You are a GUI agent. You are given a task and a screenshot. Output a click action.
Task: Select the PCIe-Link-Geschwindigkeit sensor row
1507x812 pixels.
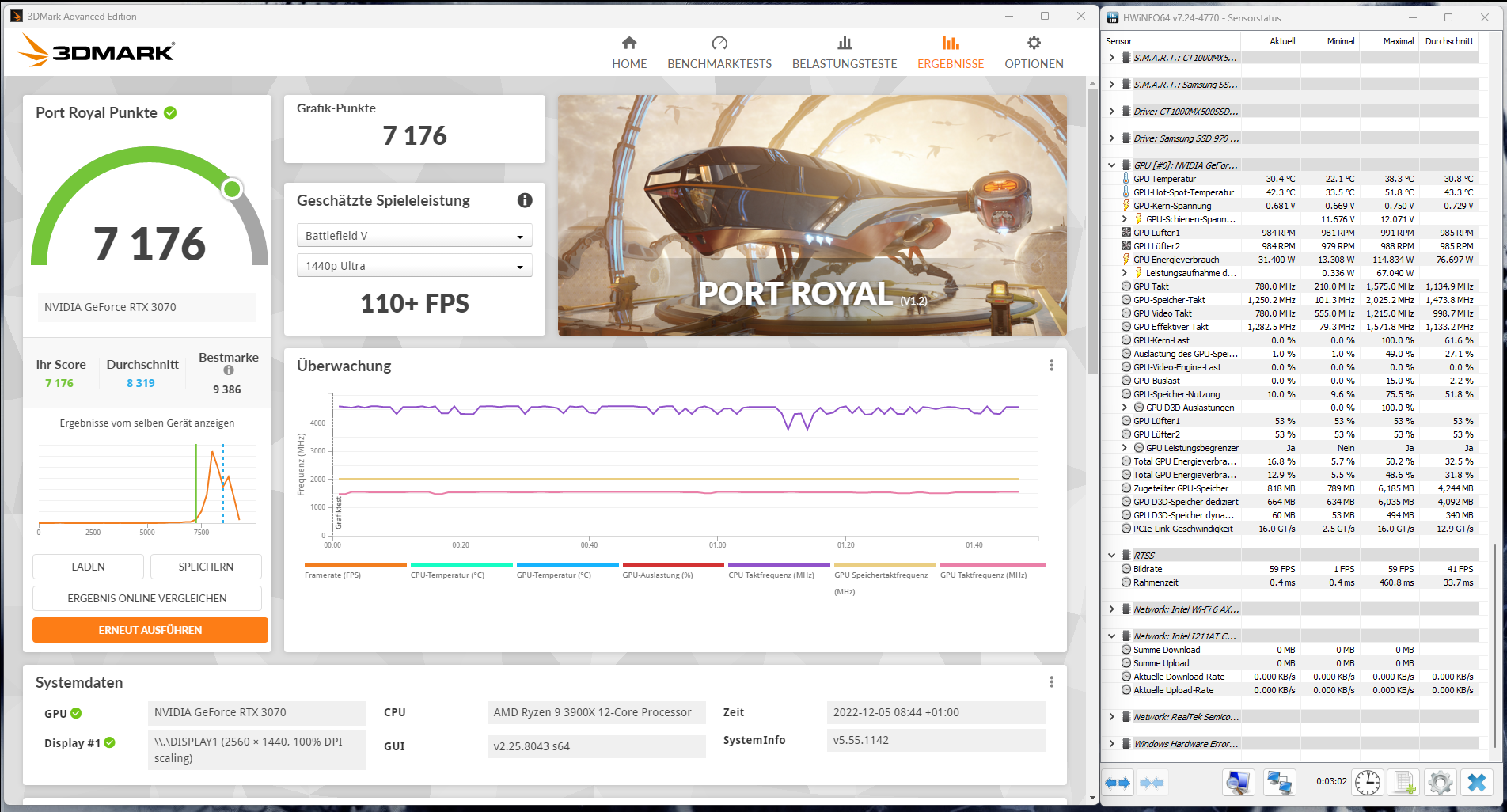point(1291,529)
